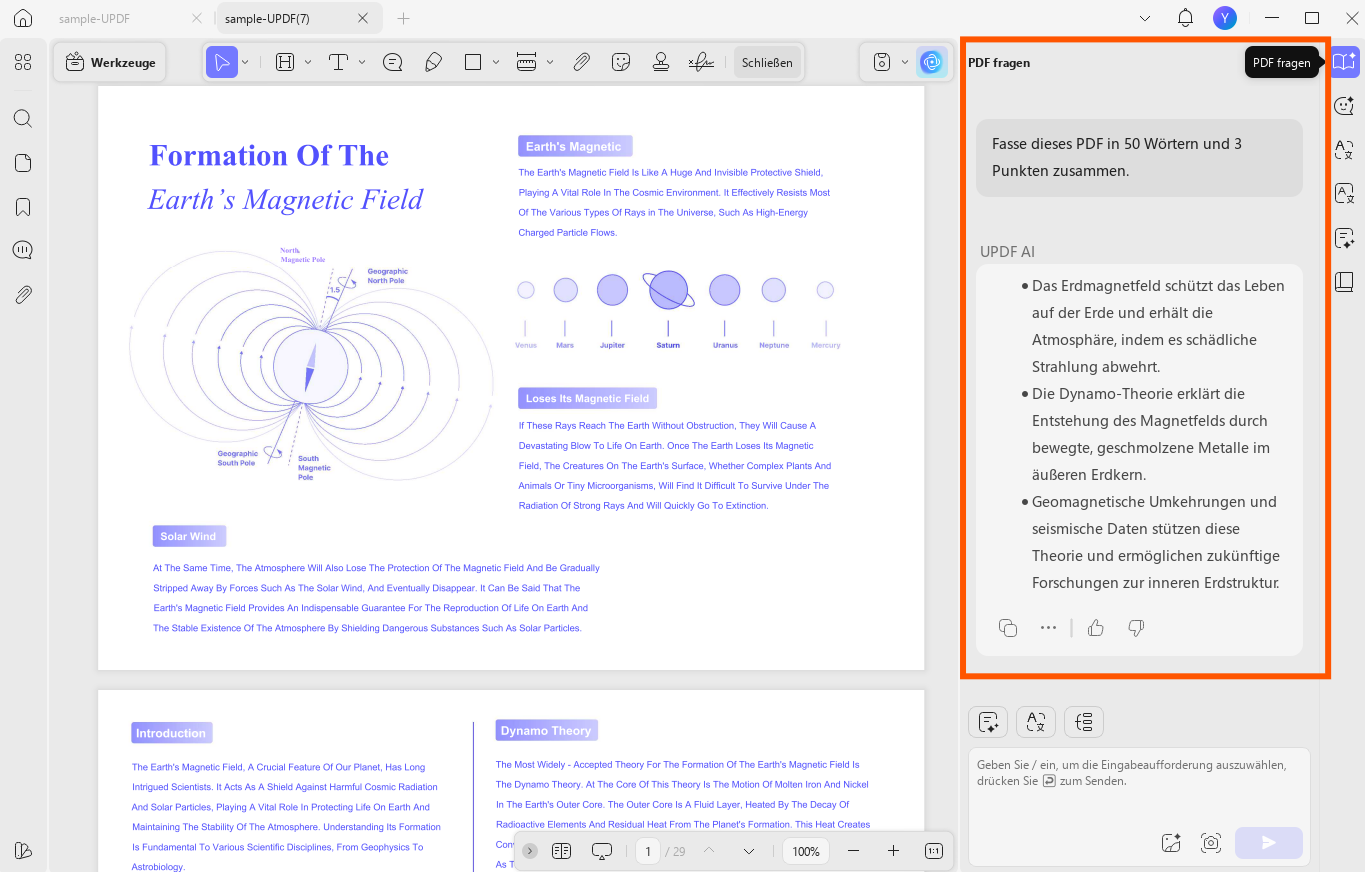This screenshot has height=872, width=1365.
Task: Select the comment note tool
Action: pos(393,62)
